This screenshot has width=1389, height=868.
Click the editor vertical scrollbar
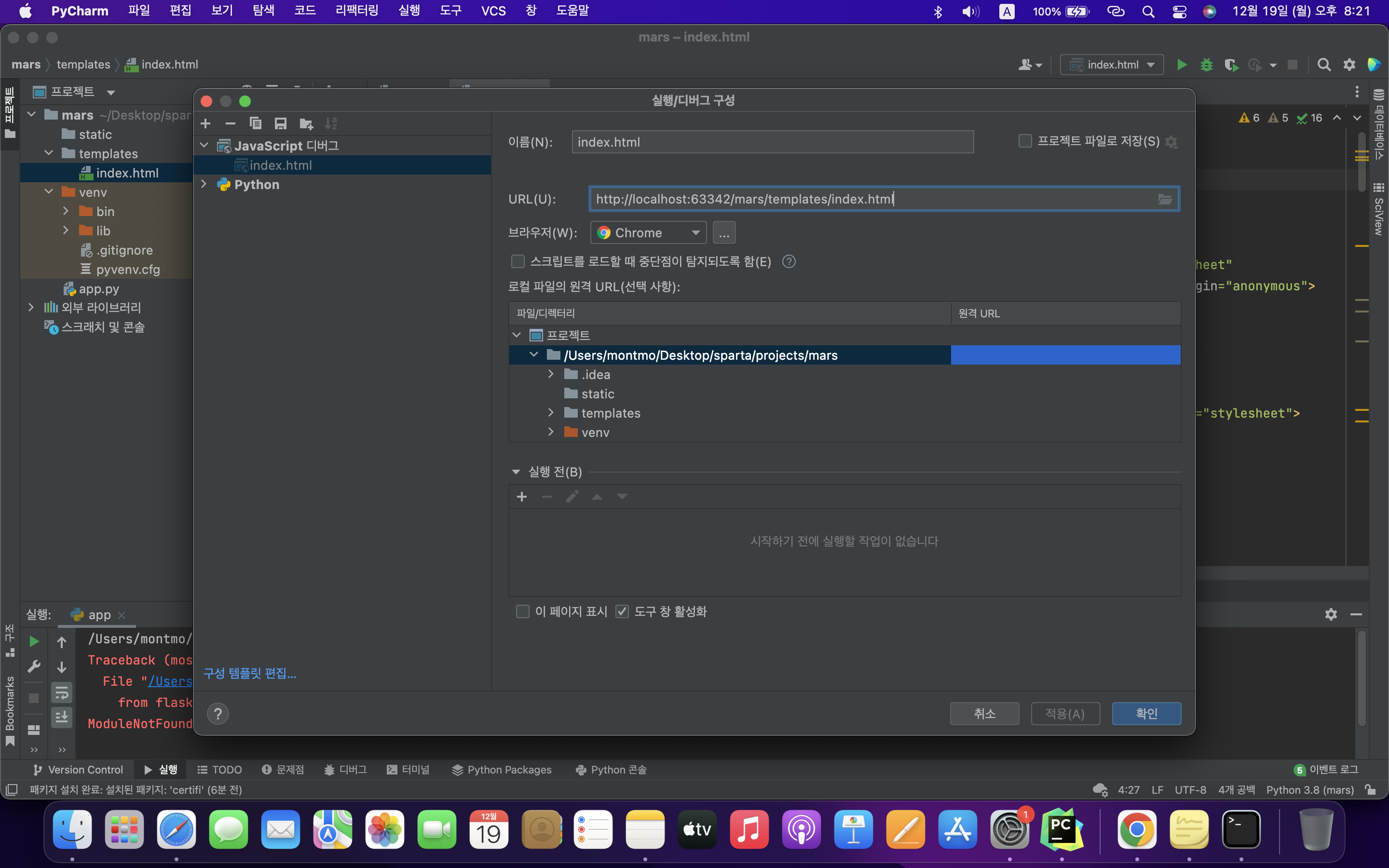click(x=1362, y=163)
